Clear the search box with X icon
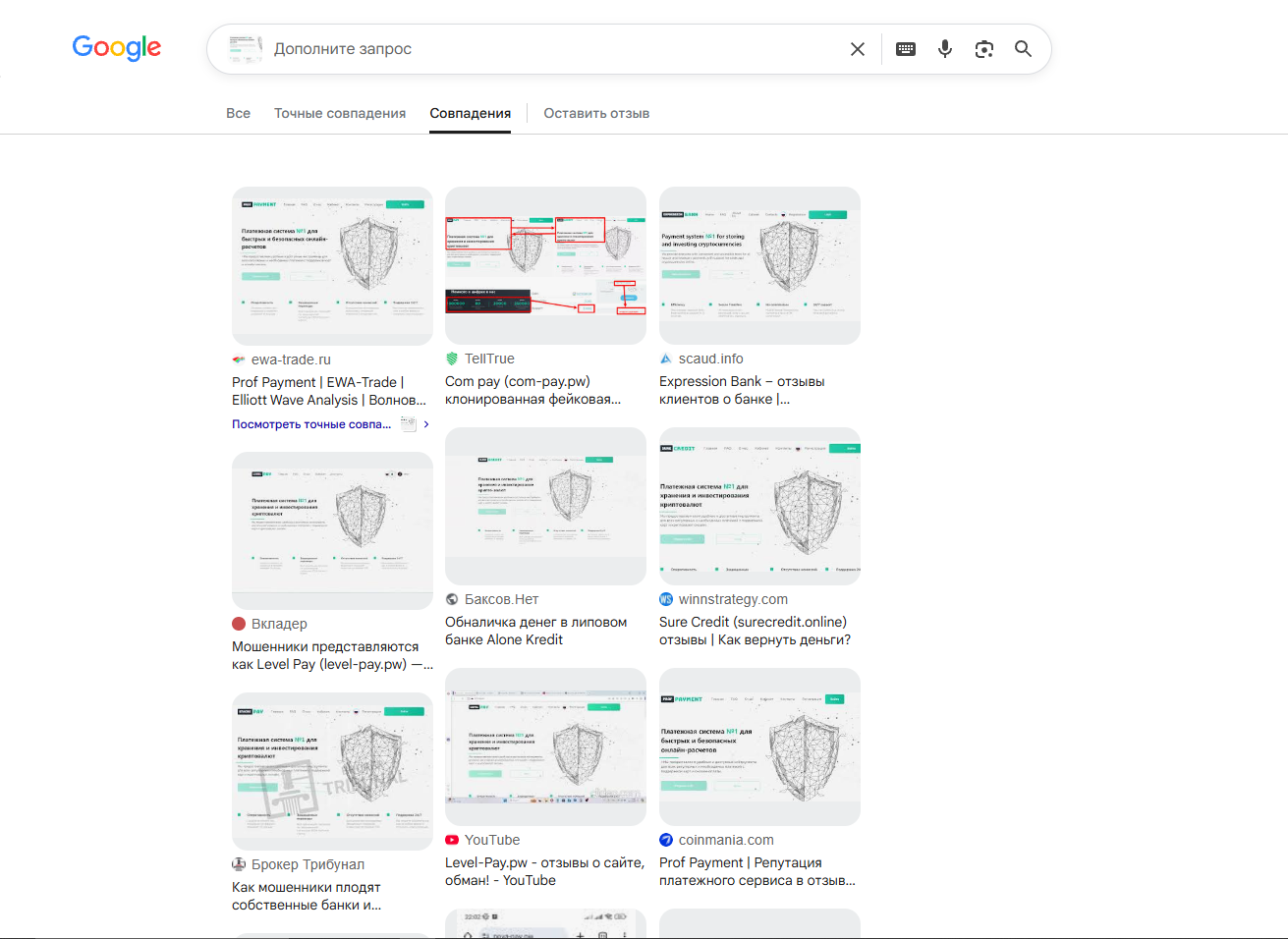Viewport: 1288px width, 939px height. point(858,49)
